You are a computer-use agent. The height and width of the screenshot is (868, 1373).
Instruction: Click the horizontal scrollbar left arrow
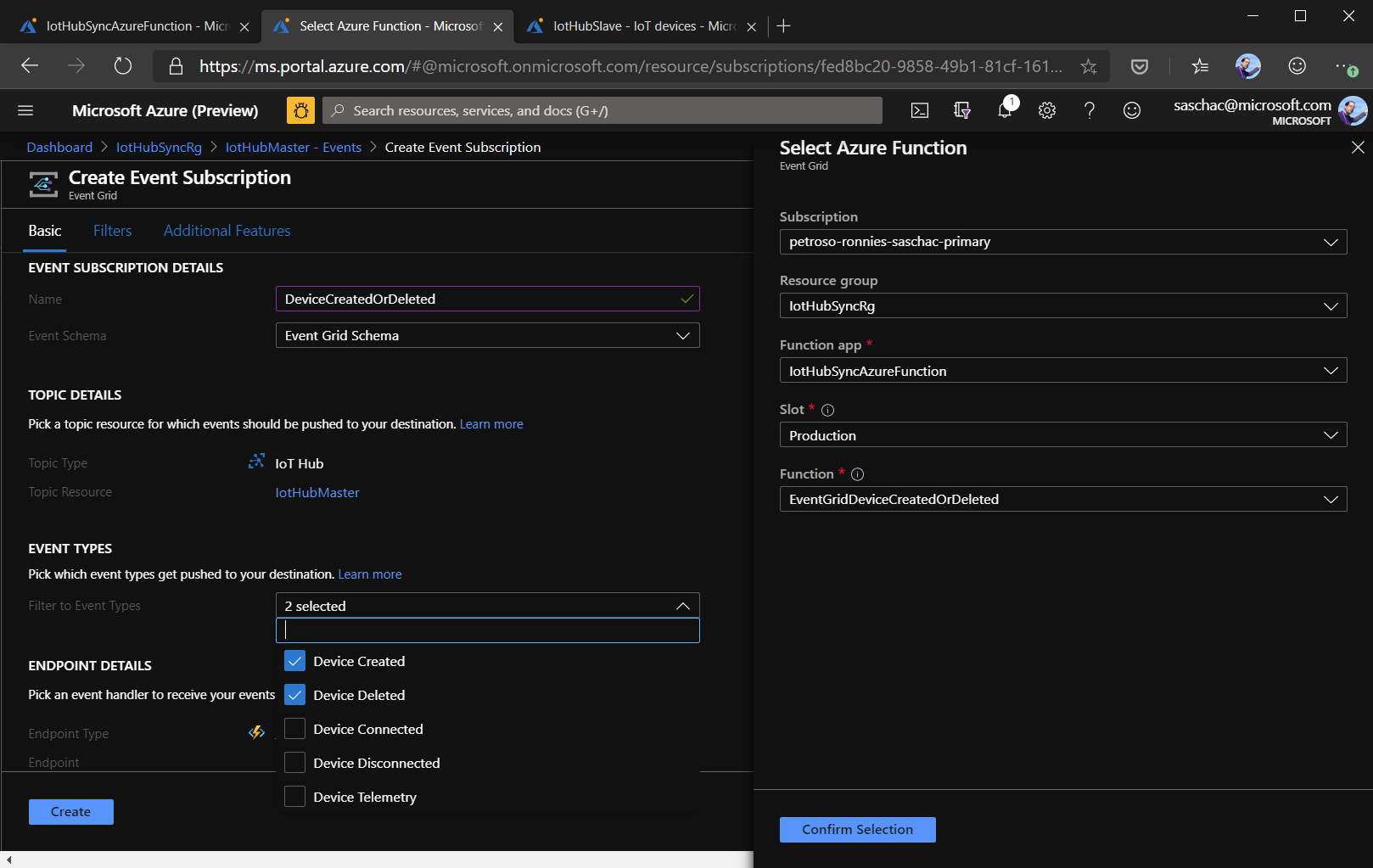(x=8, y=860)
